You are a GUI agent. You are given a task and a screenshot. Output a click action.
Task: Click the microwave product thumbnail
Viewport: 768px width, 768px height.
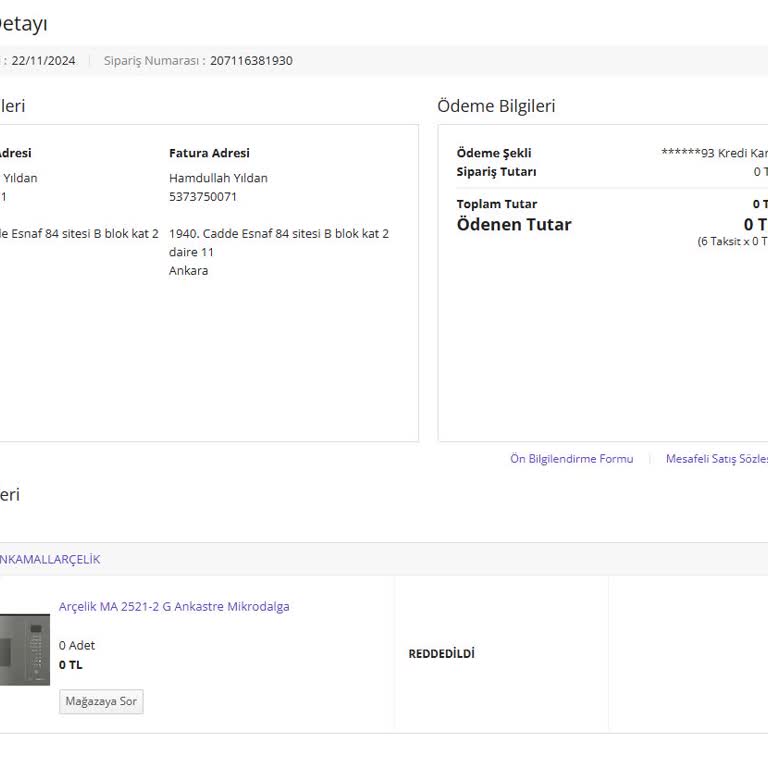pos(24,649)
